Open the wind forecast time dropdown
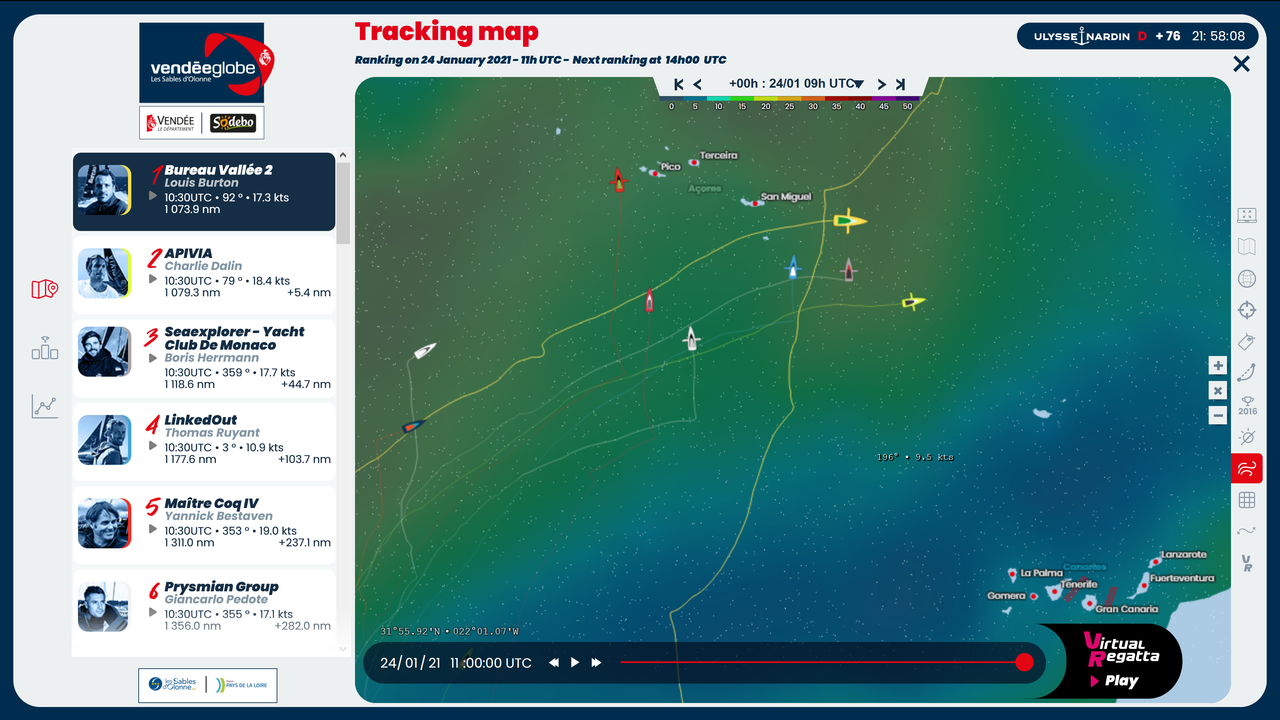This screenshot has width=1280, height=720. click(796, 84)
